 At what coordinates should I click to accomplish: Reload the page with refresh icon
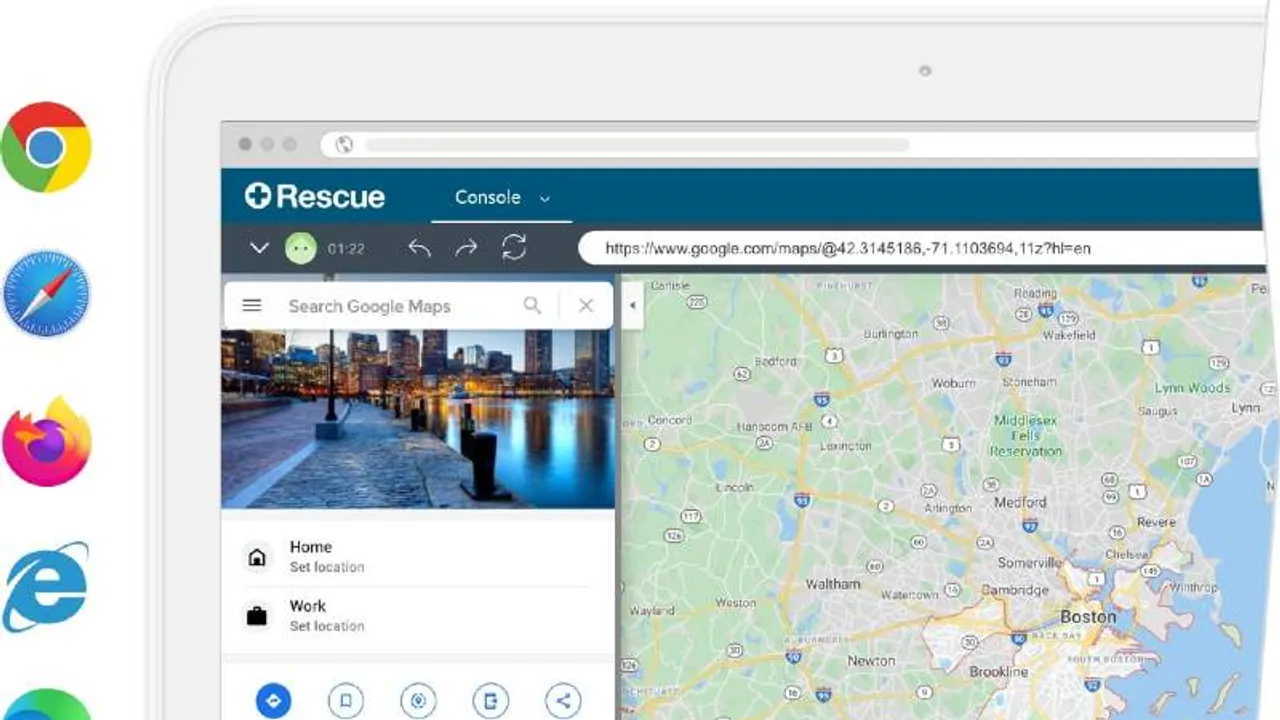[514, 248]
